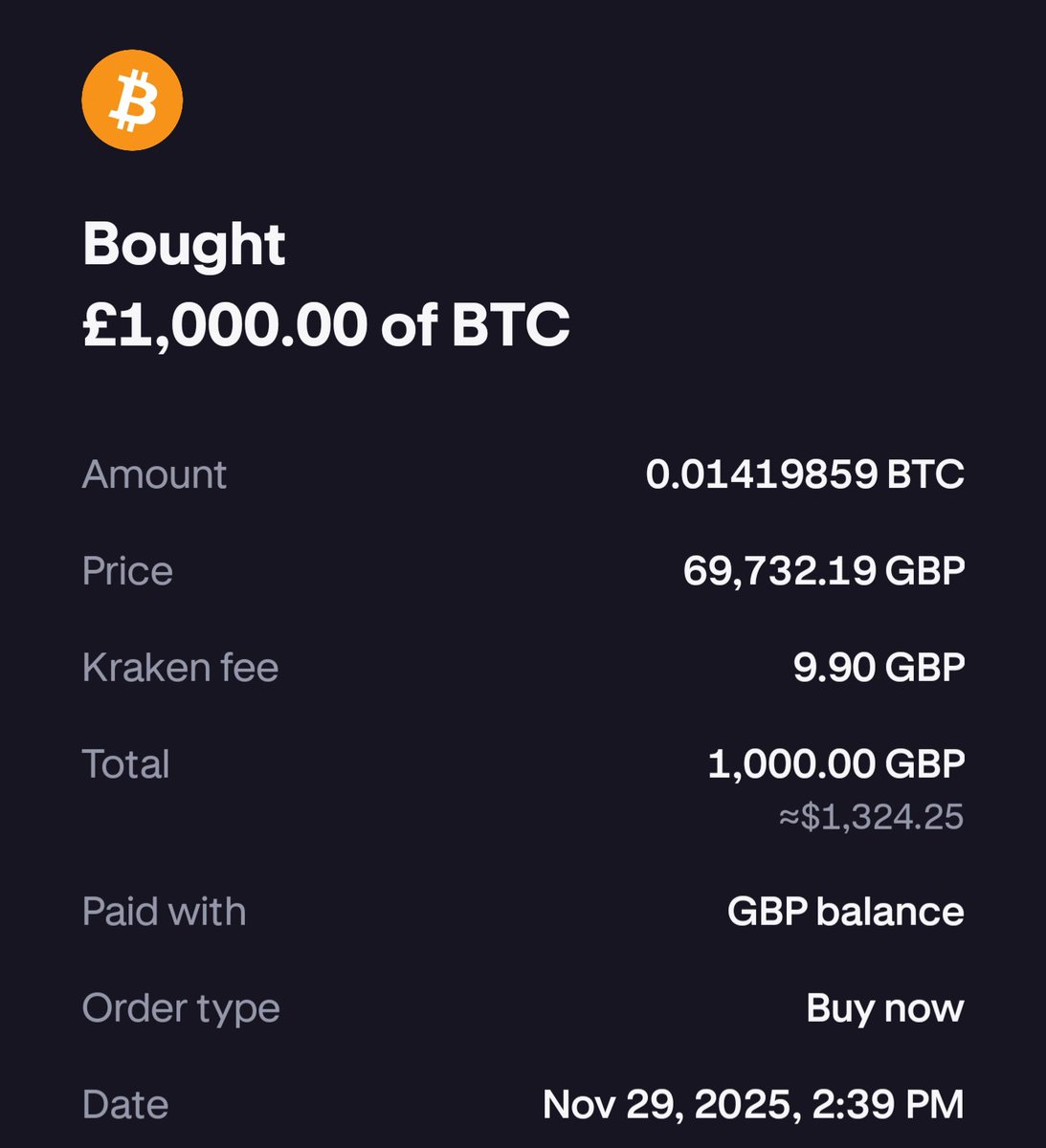Tap the BTC ticker in the title
Image resolution: width=1046 pixels, height=1148 pixels.
(511, 325)
